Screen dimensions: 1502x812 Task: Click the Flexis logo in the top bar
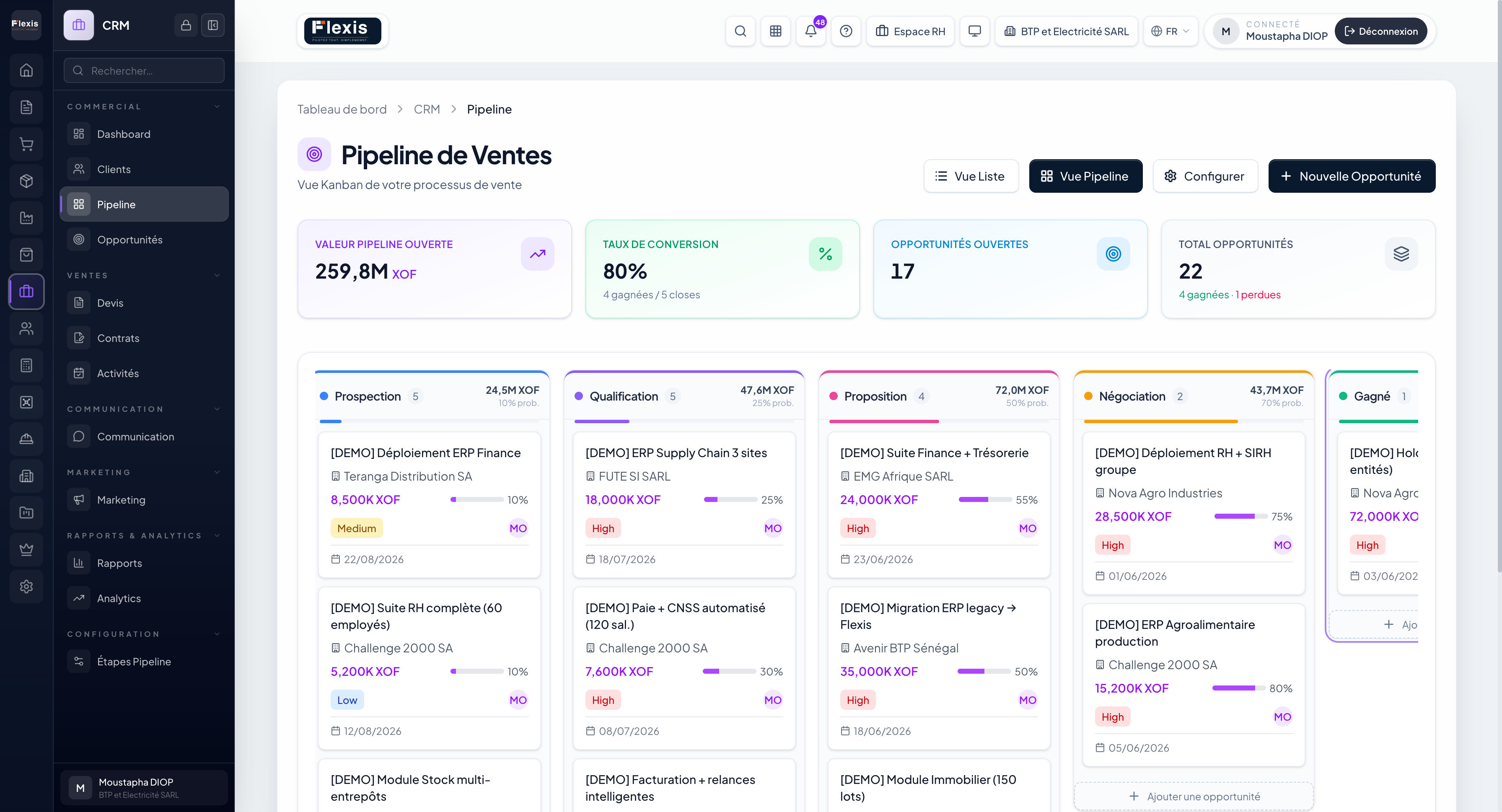pos(343,31)
